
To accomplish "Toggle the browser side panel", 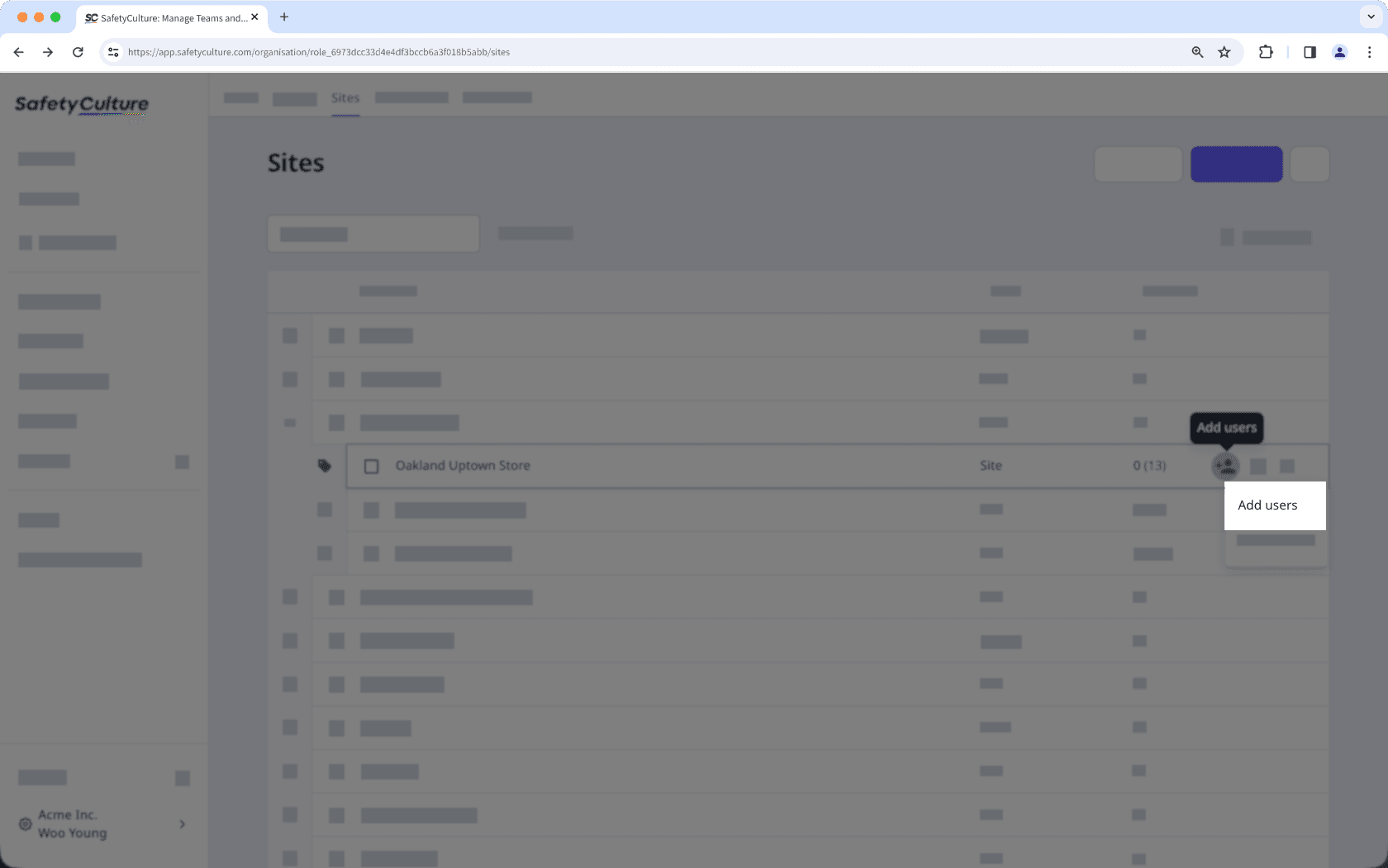I will tap(1309, 52).
